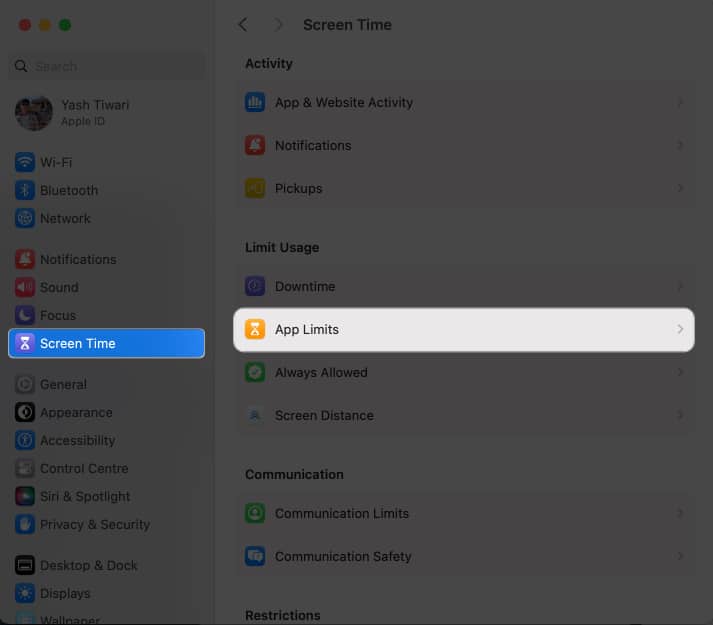Open Yash Tiwari Apple ID
713x625 pixels.
click(106, 113)
